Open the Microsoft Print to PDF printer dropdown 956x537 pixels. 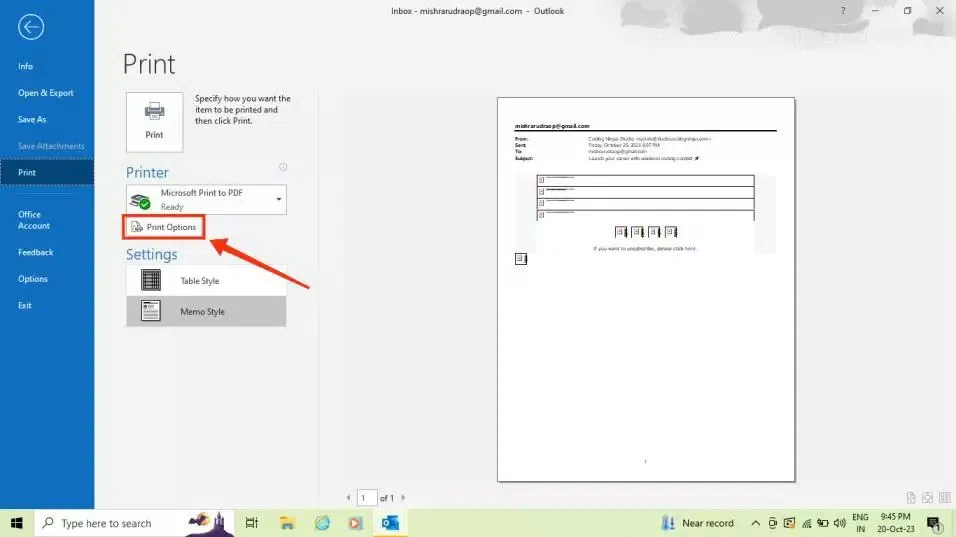[x=206, y=199]
